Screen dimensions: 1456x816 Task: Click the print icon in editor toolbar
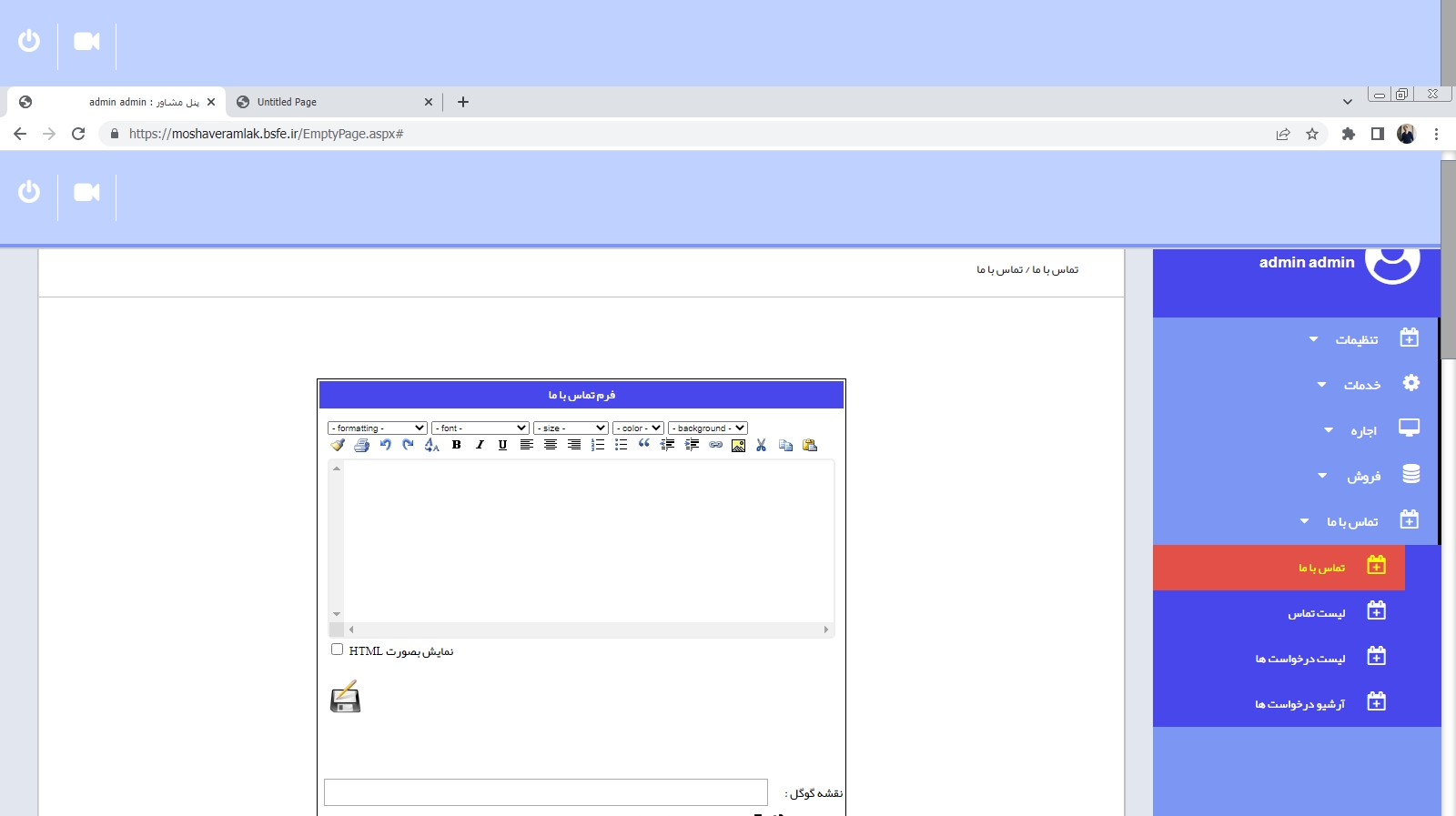pos(361,445)
